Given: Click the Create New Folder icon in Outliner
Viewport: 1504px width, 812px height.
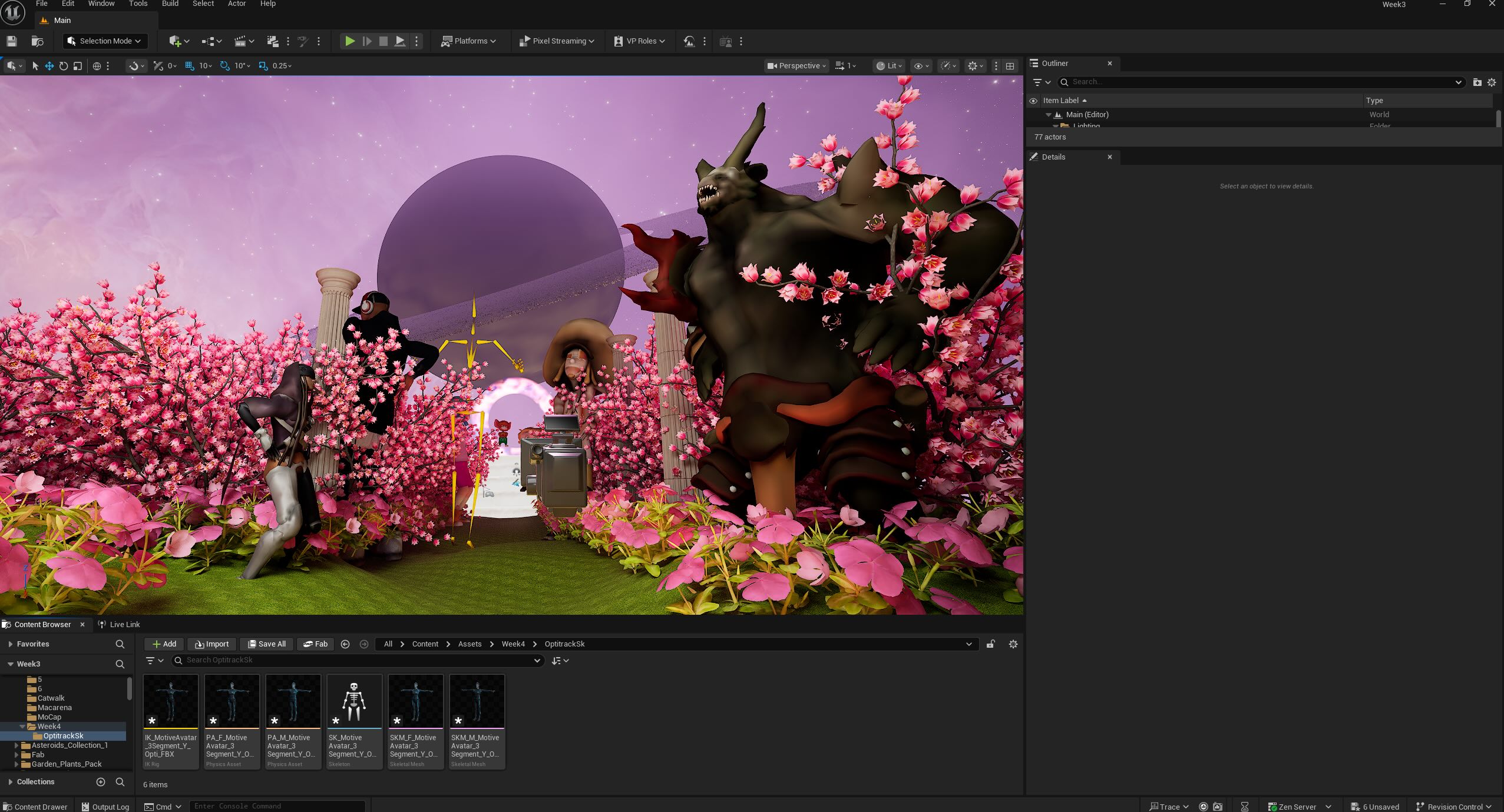Looking at the screenshot, I should pyautogui.click(x=1477, y=82).
